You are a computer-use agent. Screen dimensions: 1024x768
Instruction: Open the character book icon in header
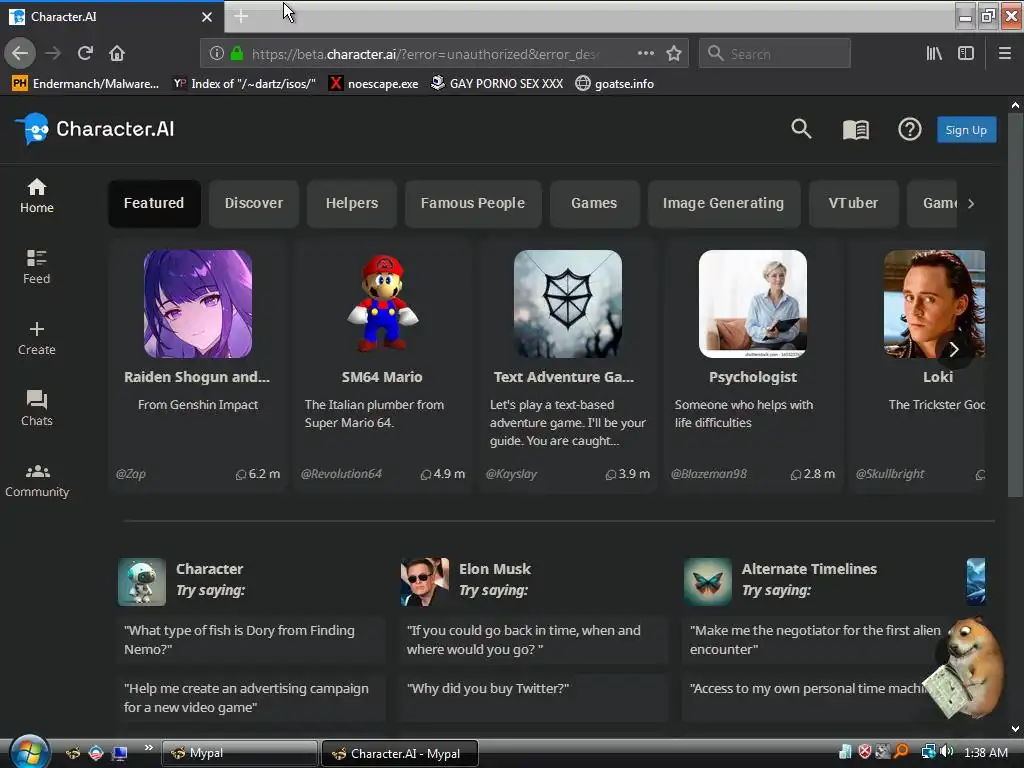[x=856, y=130]
